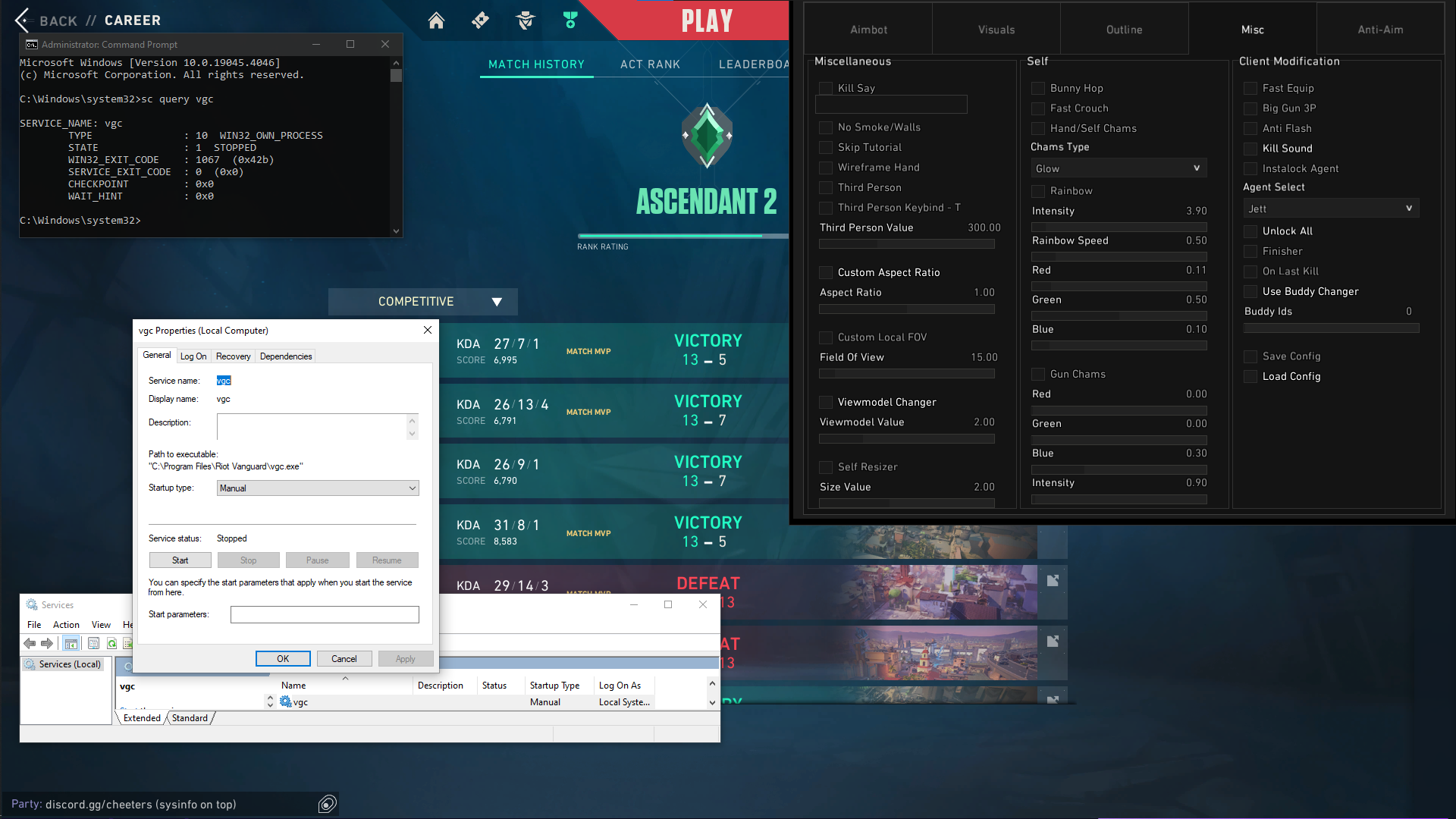
Task: Click the red PLAY button
Action: [x=707, y=20]
